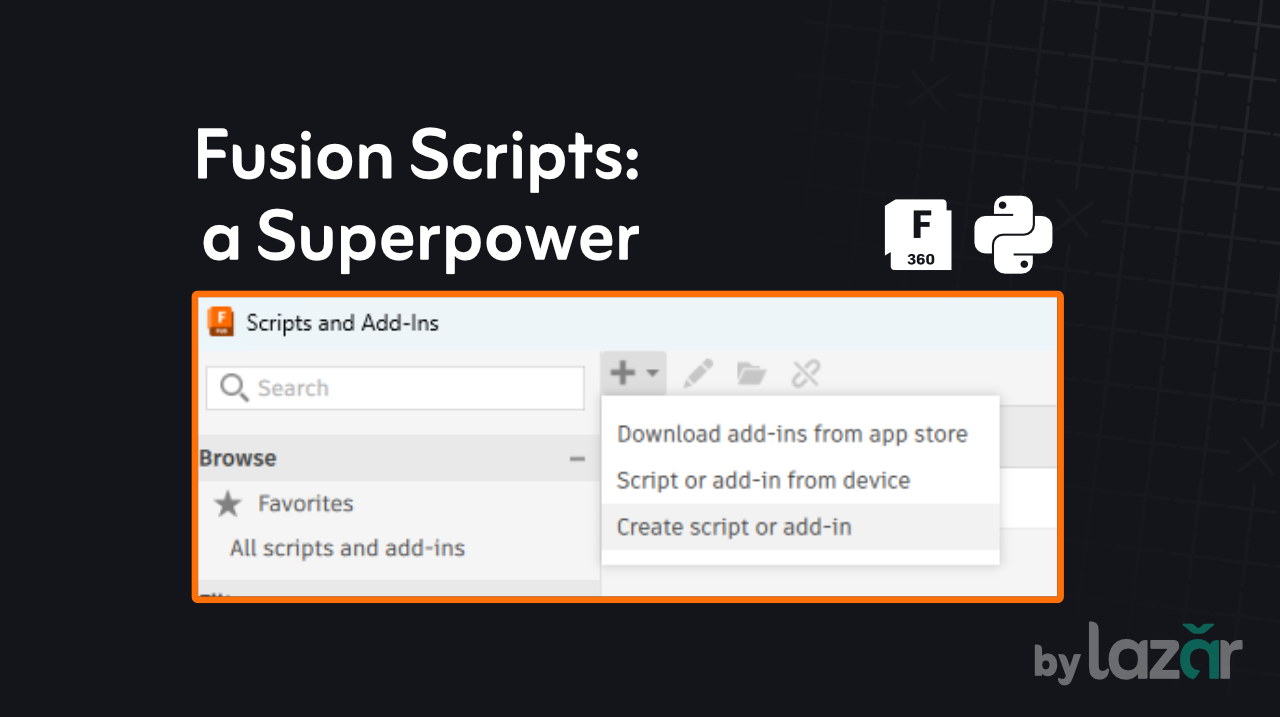Open the Favorites list

tap(305, 504)
